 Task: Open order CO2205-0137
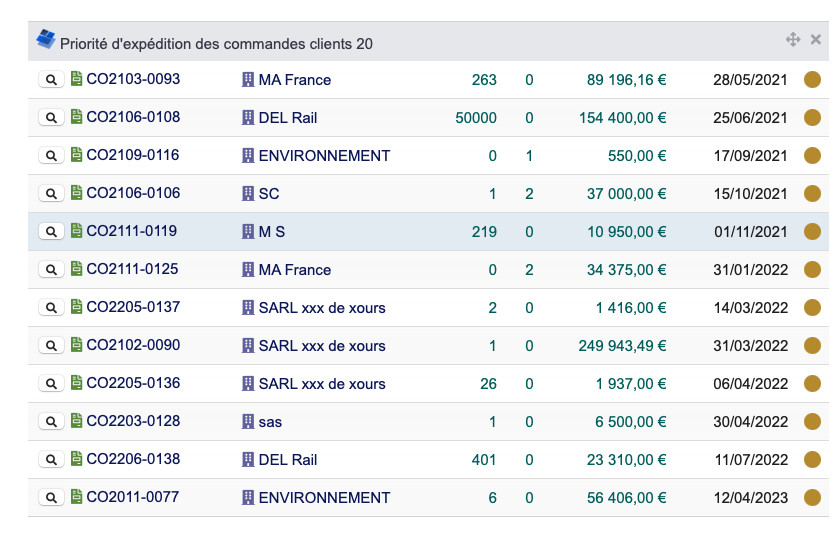click(133, 308)
